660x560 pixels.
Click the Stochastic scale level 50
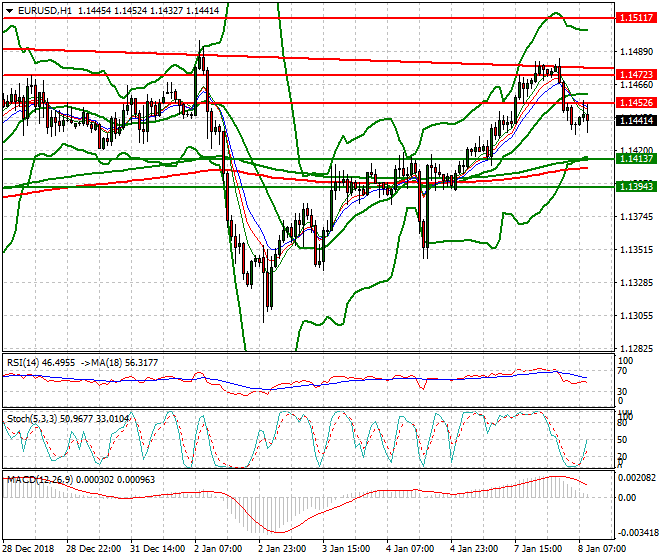point(622,440)
